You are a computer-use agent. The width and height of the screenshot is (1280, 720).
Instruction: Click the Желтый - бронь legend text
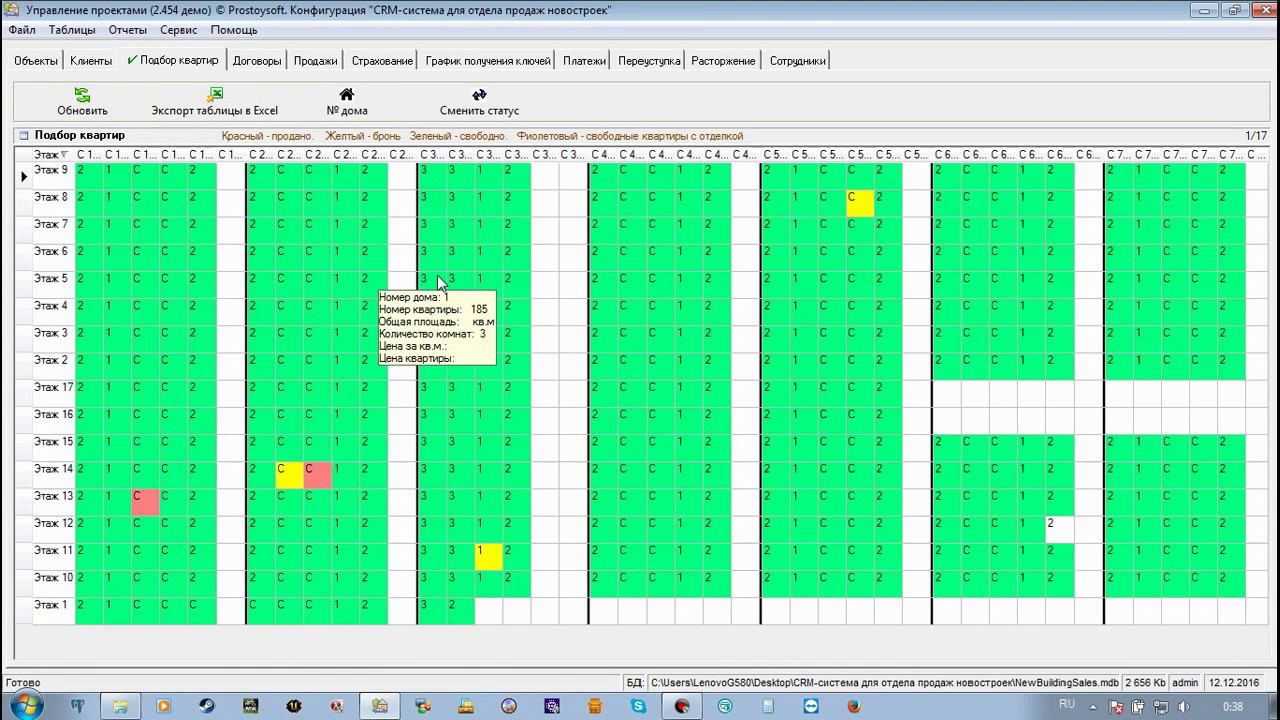(363, 136)
